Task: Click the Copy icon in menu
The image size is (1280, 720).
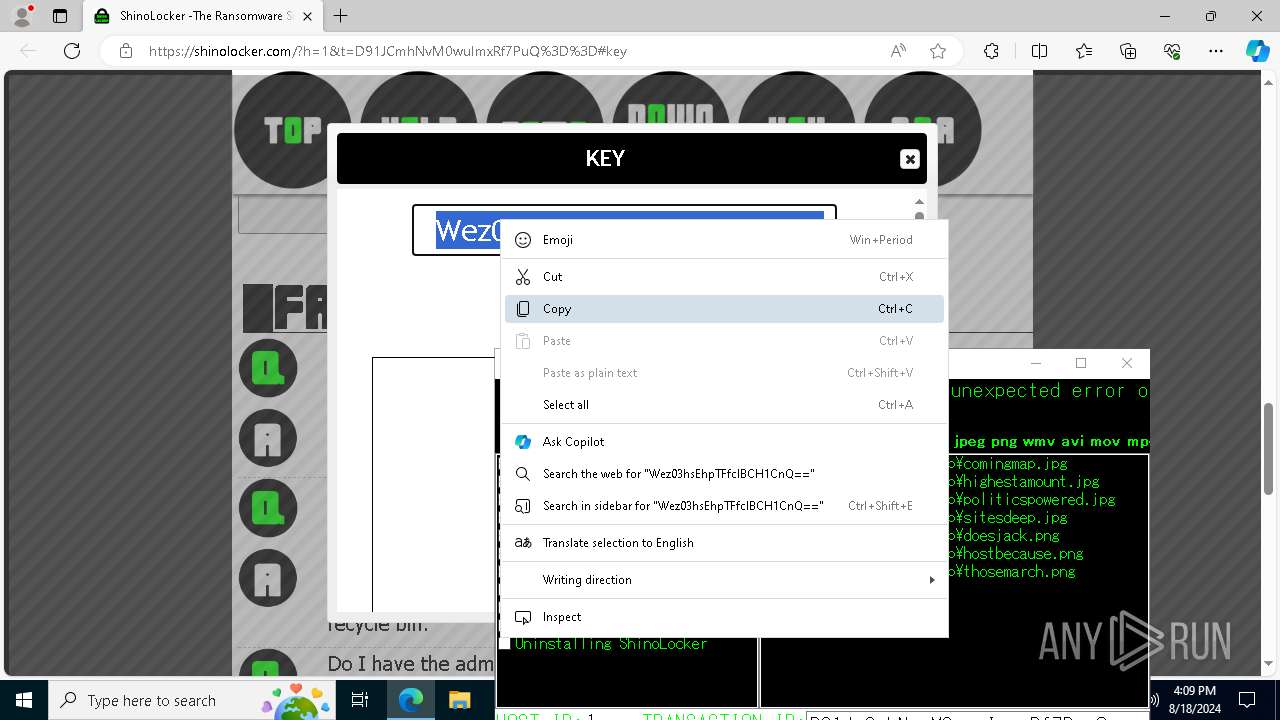Action: point(523,309)
